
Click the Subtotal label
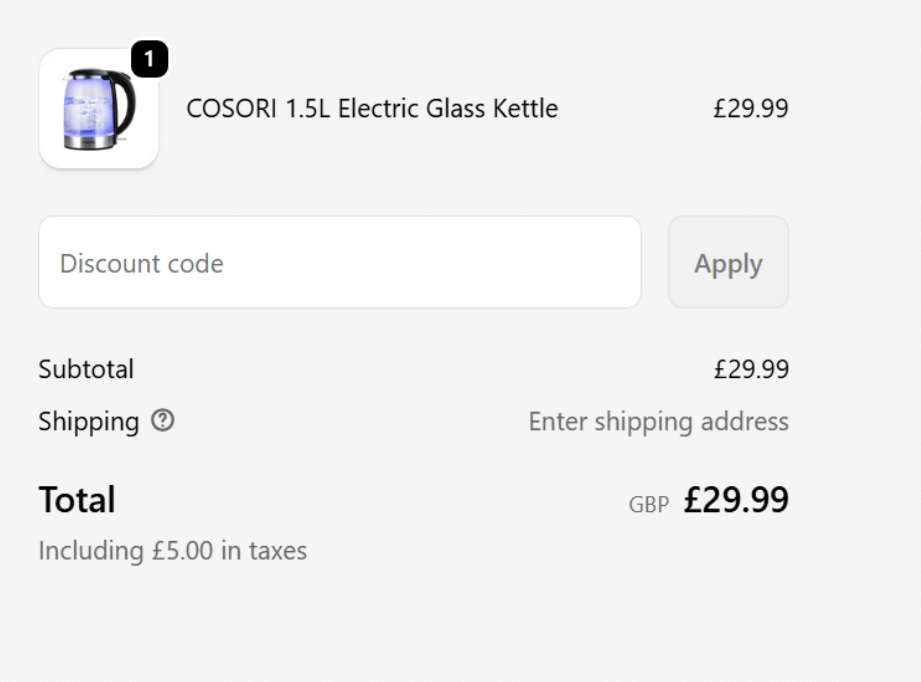click(x=85, y=370)
